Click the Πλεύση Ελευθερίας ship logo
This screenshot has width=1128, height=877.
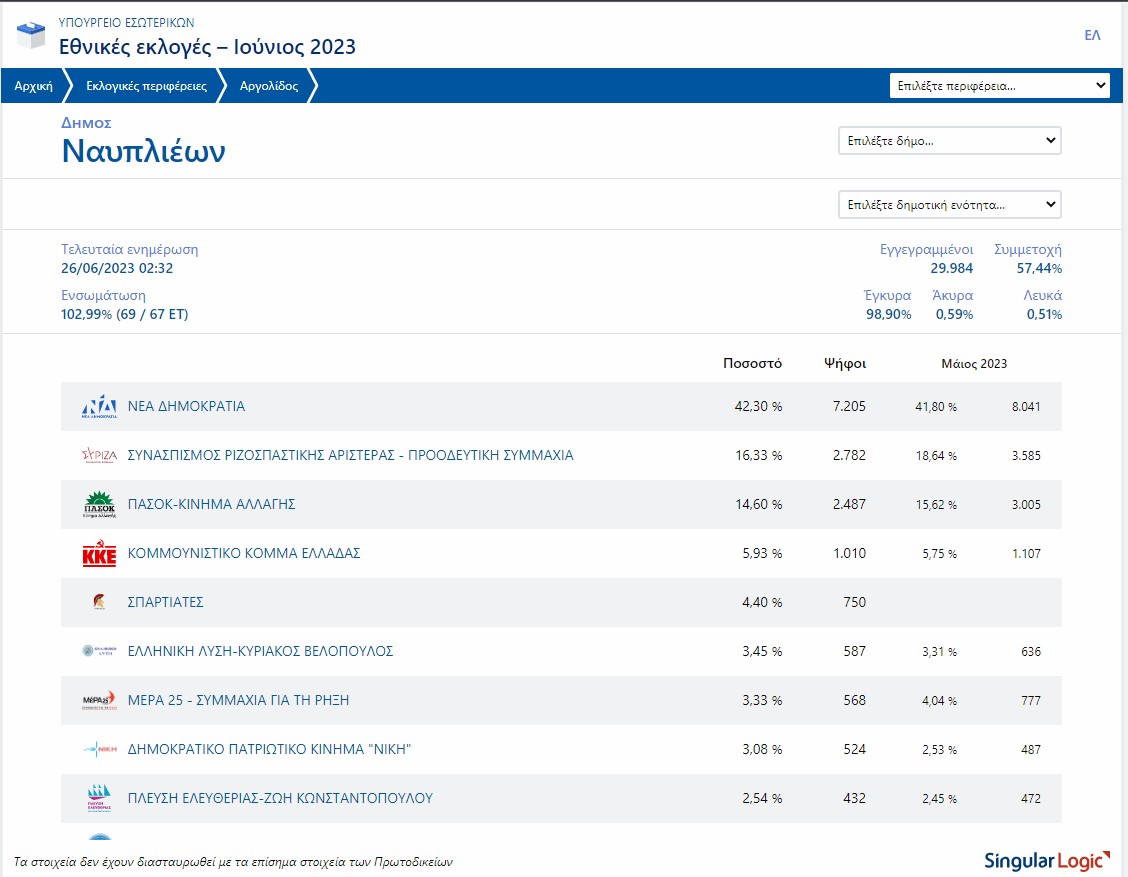pos(99,798)
